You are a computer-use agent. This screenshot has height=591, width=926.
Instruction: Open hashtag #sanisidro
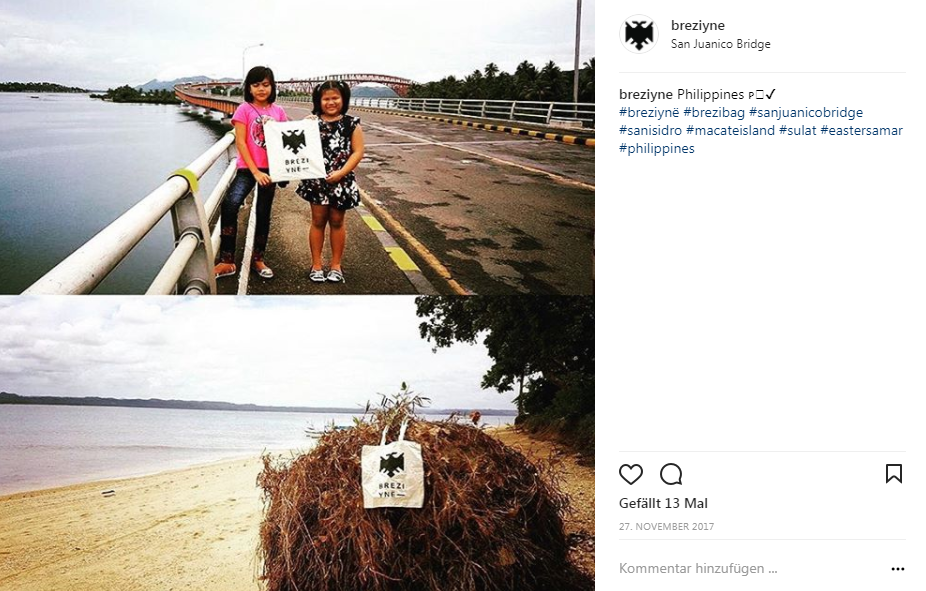coord(650,130)
